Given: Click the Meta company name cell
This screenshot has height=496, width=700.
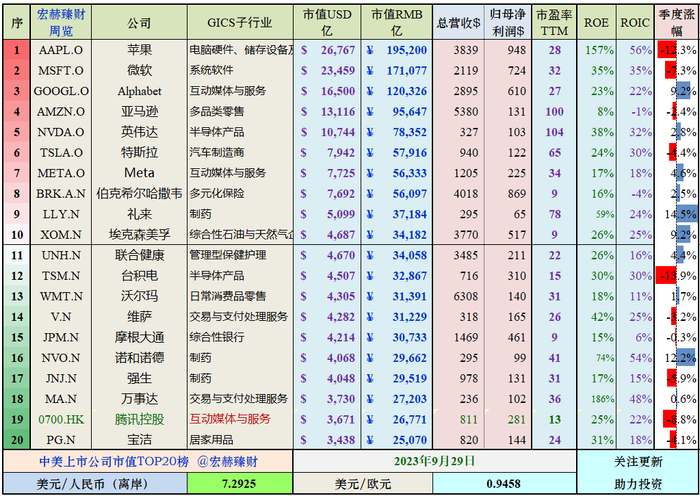Looking at the screenshot, I should (x=139, y=173).
